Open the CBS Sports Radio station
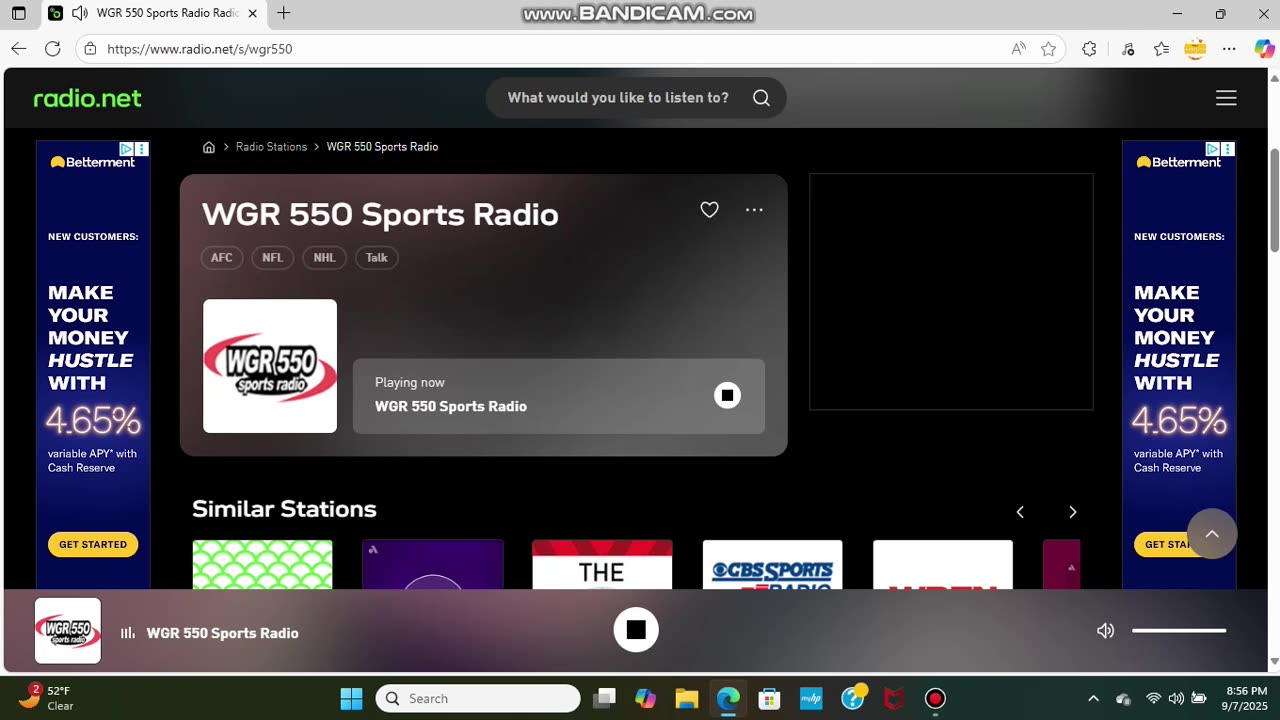Viewport: 1280px width, 720px height. (x=772, y=565)
